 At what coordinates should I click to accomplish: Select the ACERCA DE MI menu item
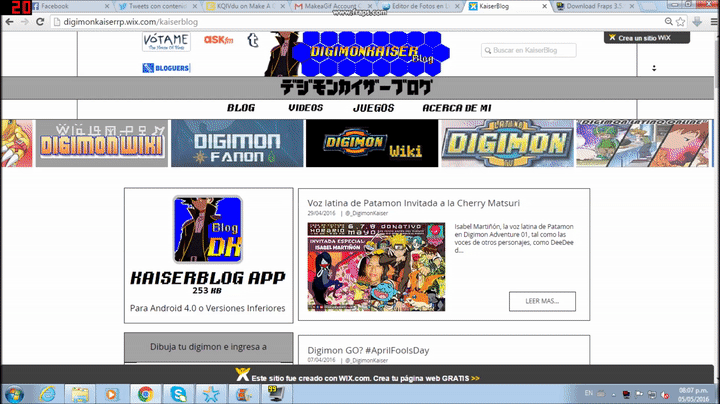coord(456,108)
